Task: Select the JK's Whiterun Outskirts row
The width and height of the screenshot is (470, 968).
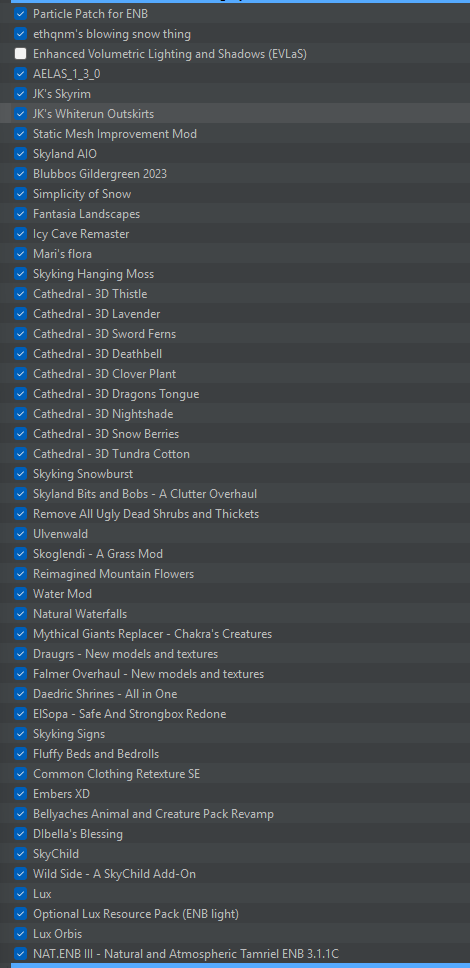Action: [235, 114]
